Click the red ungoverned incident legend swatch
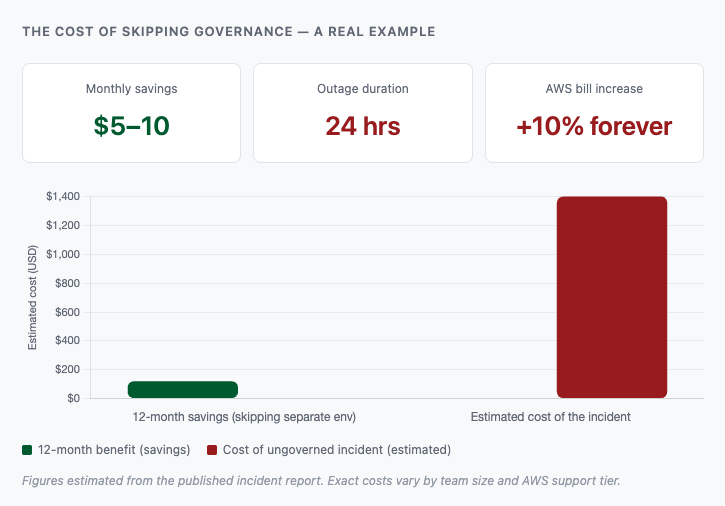 (x=212, y=450)
